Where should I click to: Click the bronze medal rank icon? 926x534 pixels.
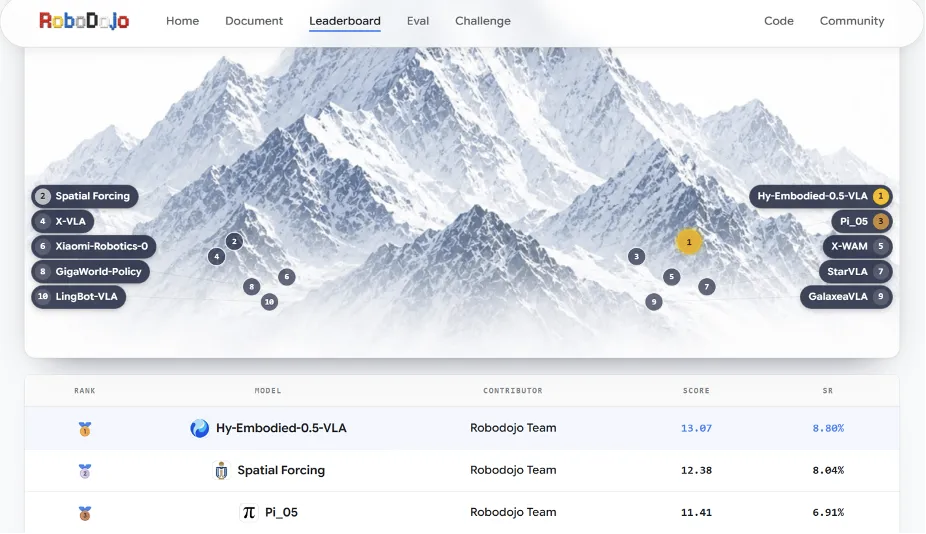tap(85, 513)
